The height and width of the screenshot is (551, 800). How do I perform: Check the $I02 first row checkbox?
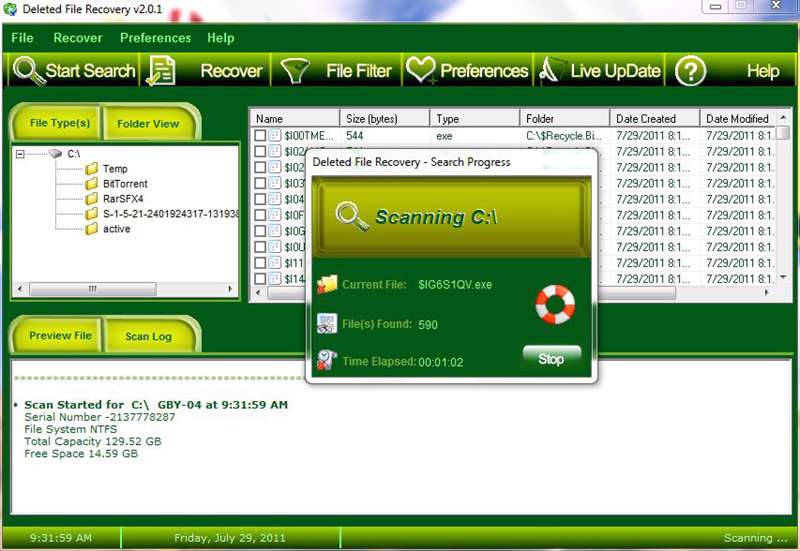[x=260, y=151]
